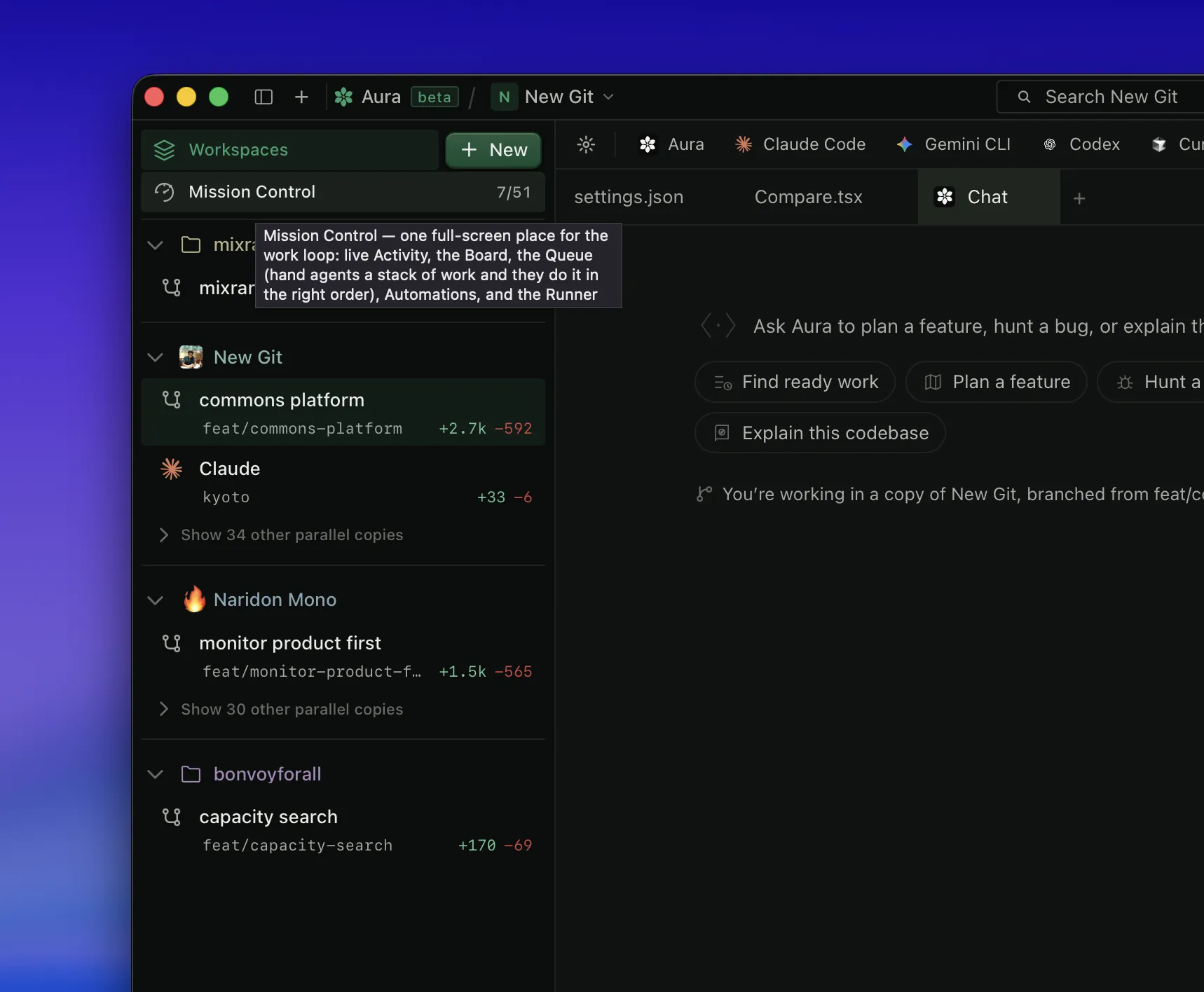Collapse the New Git group
This screenshot has height=992, width=1204.
click(156, 357)
